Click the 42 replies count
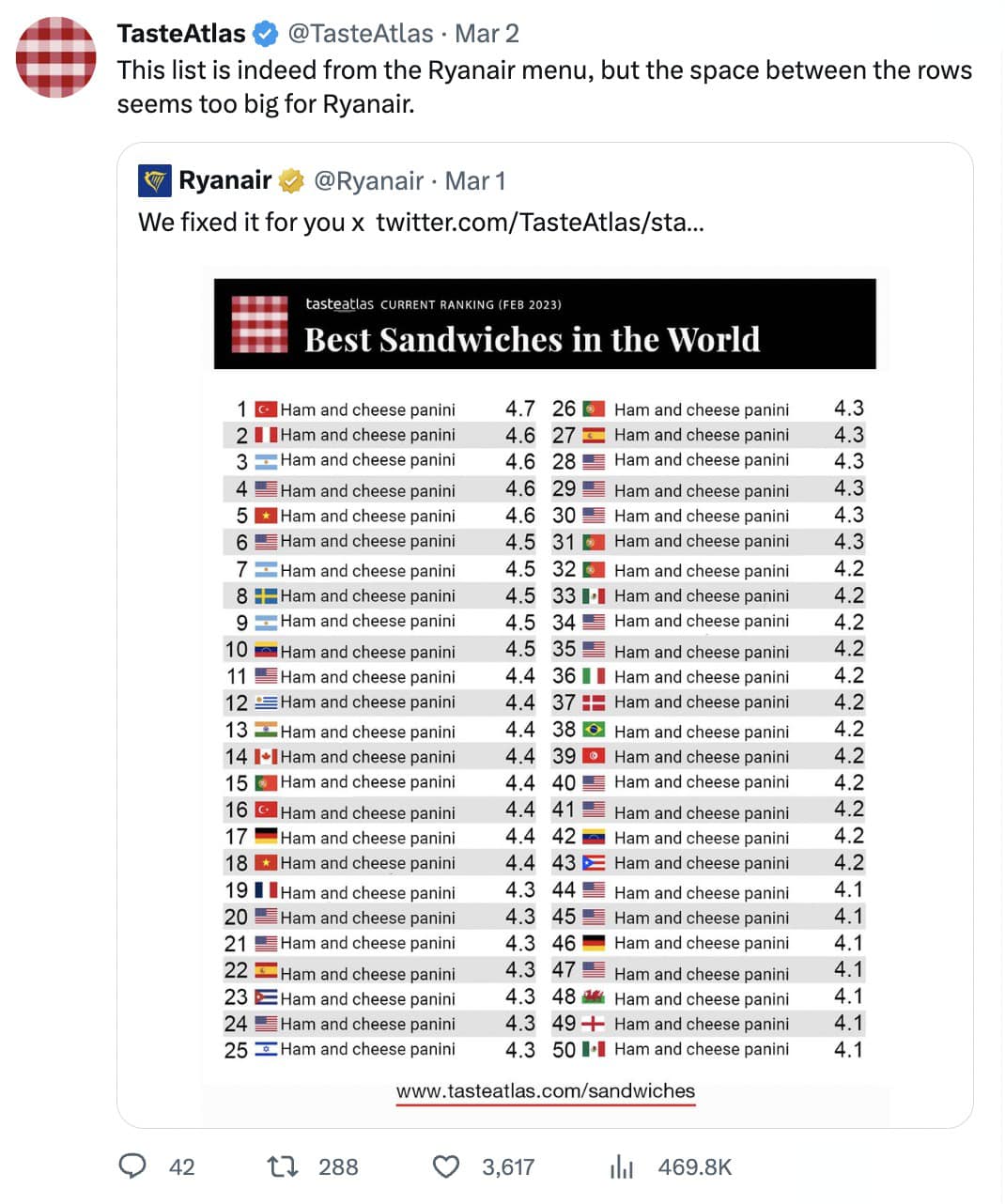 click(x=181, y=1166)
